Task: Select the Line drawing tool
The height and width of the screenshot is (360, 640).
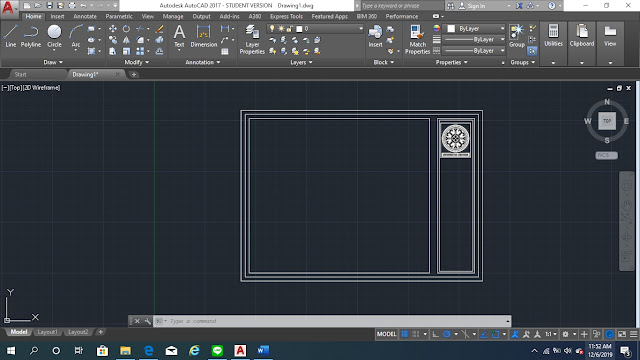Action: coord(11,36)
